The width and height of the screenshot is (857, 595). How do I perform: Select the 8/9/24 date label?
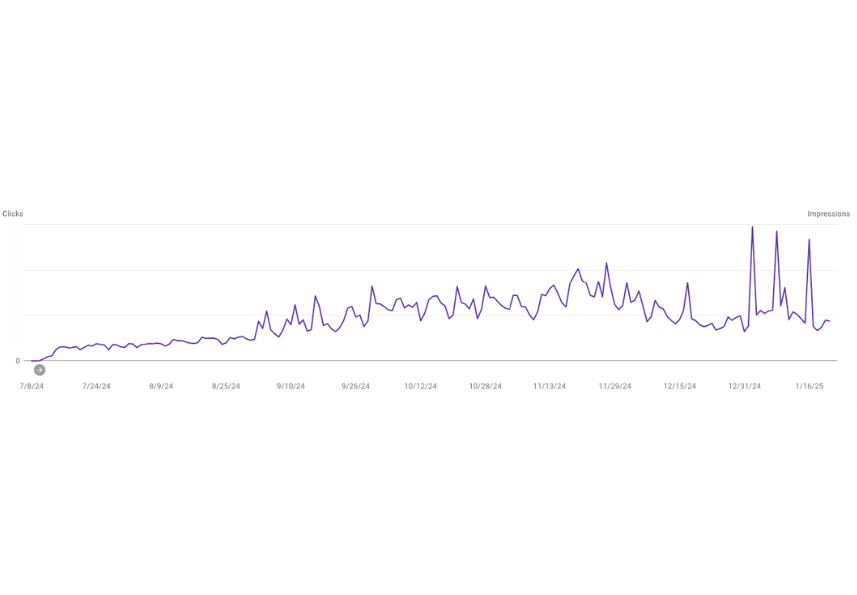[x=161, y=386]
